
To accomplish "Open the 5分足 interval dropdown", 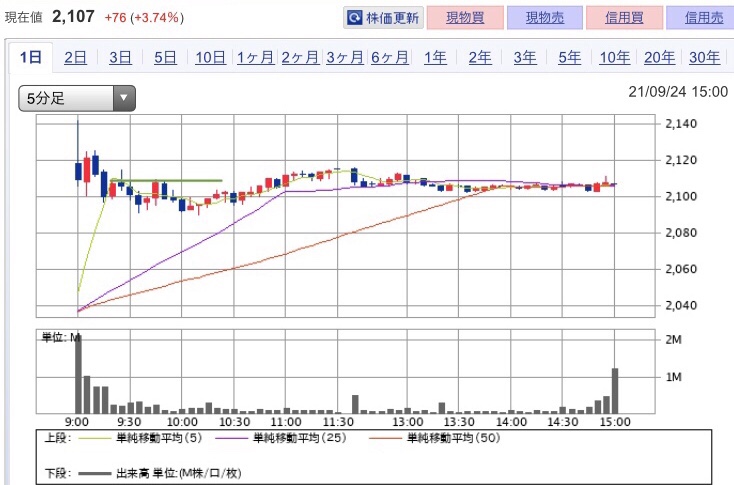I will point(77,98).
